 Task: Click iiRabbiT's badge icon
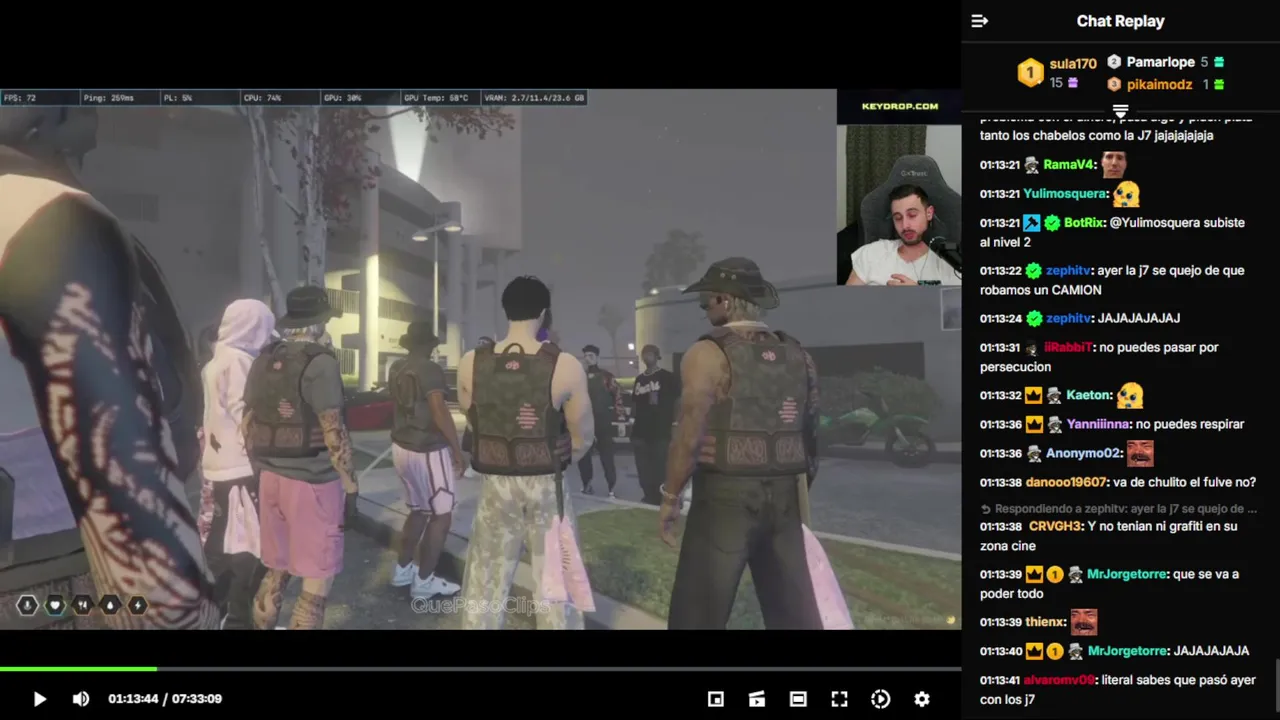tap(1031, 348)
